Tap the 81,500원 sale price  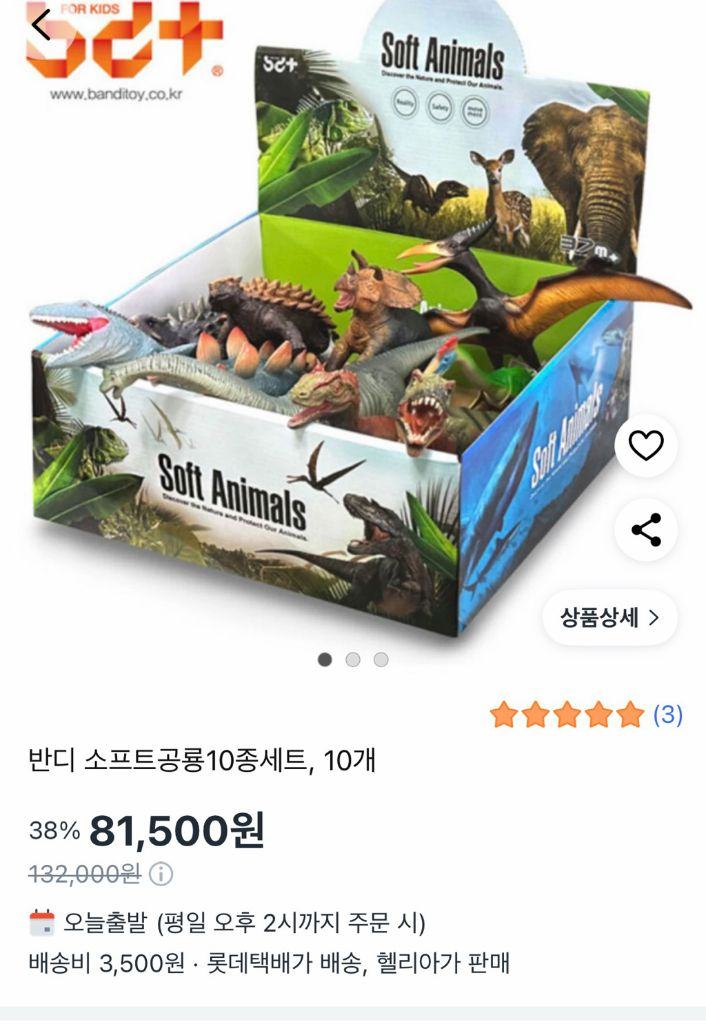click(177, 831)
